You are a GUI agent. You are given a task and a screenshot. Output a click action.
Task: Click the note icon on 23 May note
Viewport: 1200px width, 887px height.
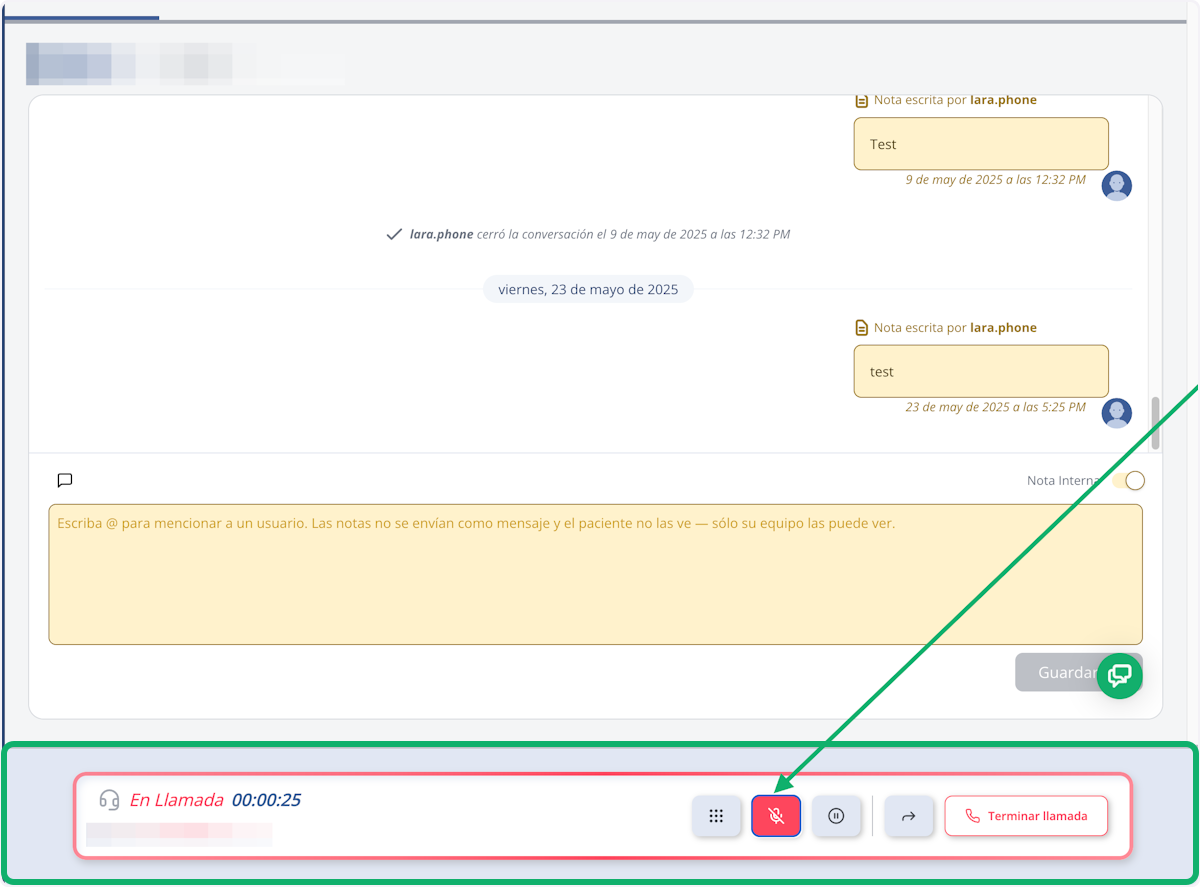(861, 328)
